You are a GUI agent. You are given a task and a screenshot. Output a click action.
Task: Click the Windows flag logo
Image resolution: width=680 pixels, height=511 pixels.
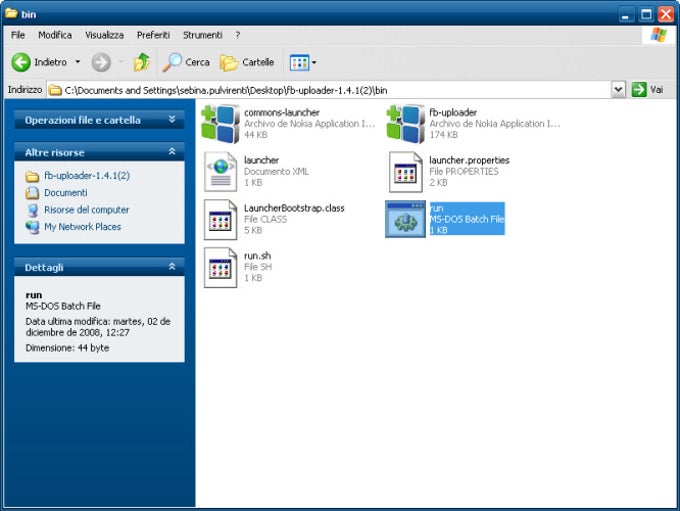659,35
